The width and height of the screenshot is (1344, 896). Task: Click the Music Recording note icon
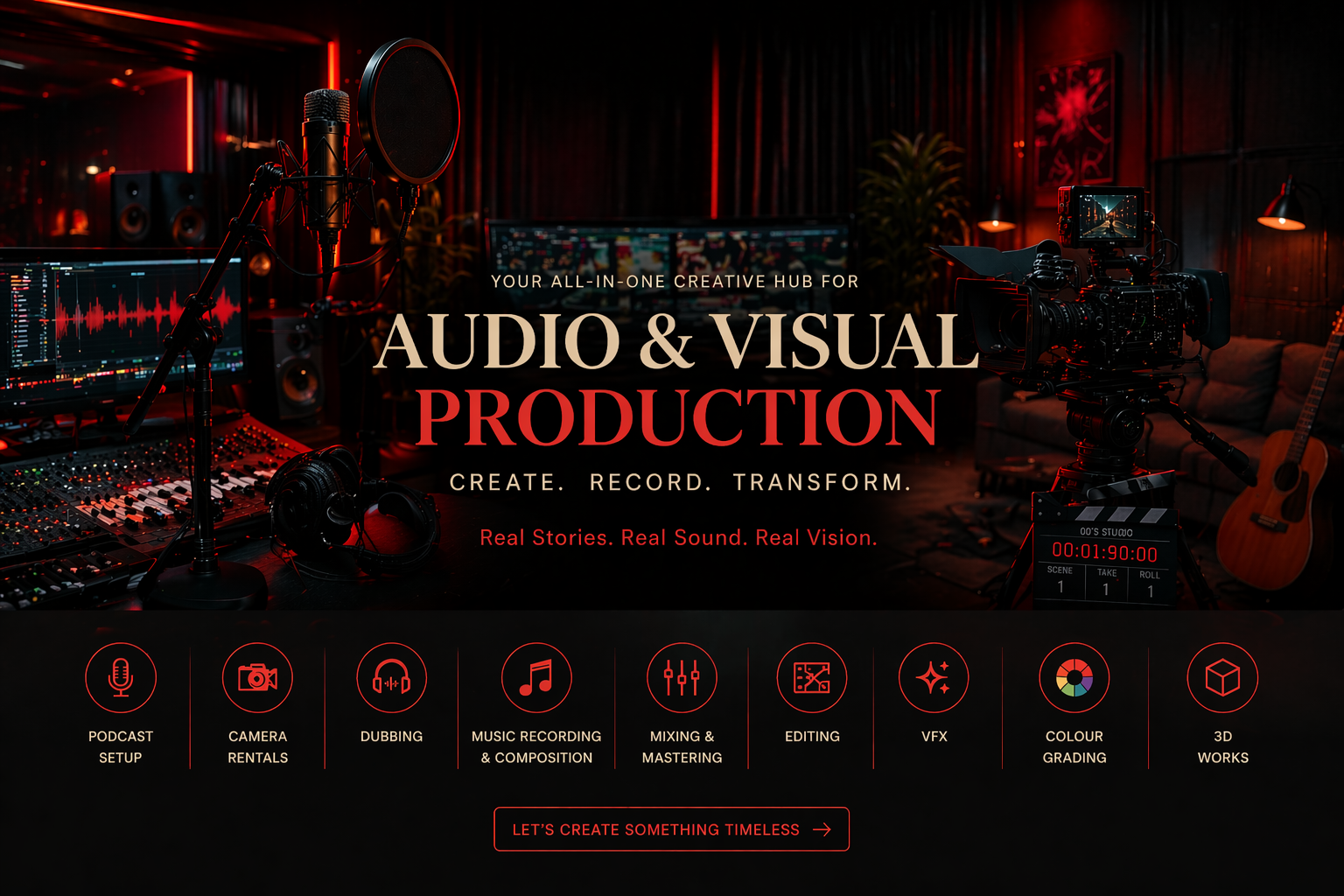click(536, 678)
